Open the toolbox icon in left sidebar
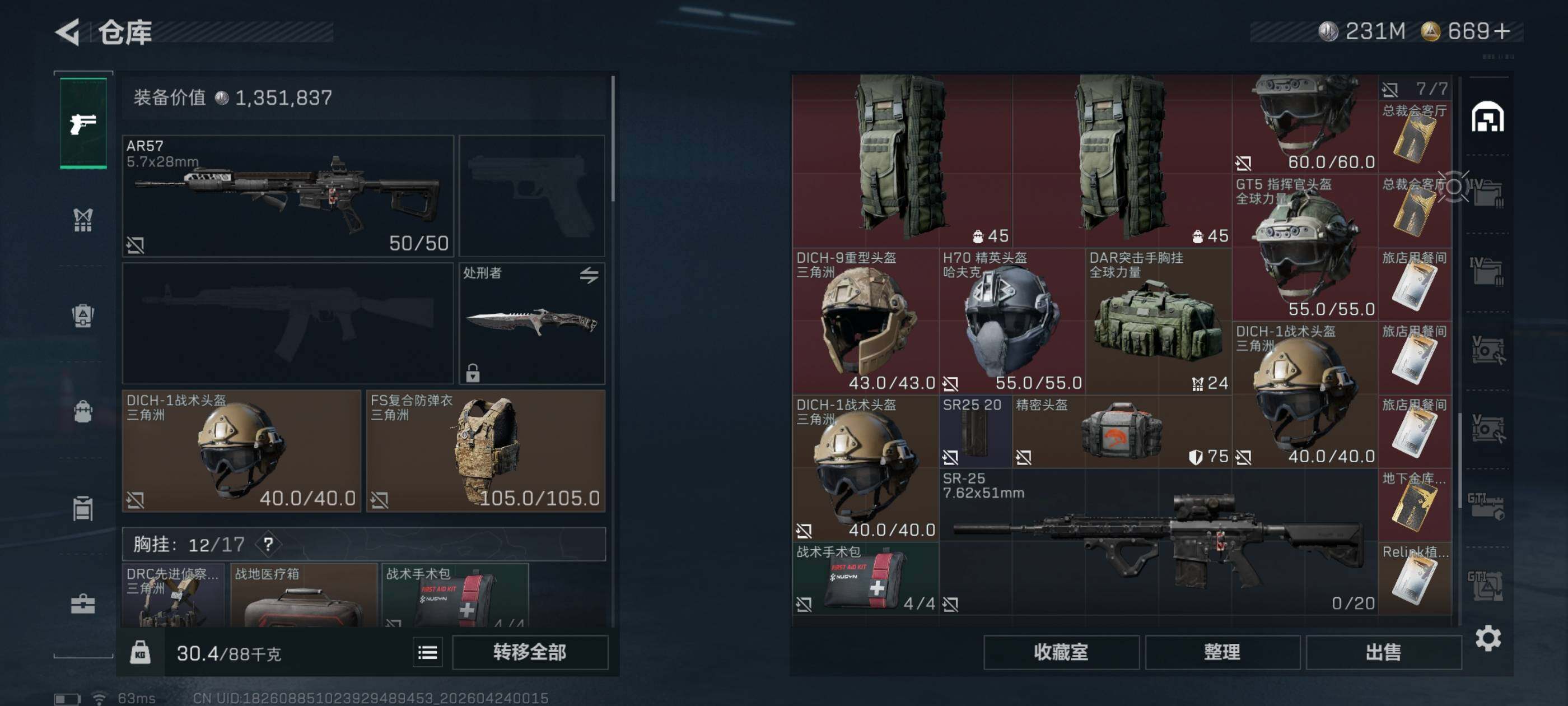Screen dimensions: 1568x706 point(83,603)
